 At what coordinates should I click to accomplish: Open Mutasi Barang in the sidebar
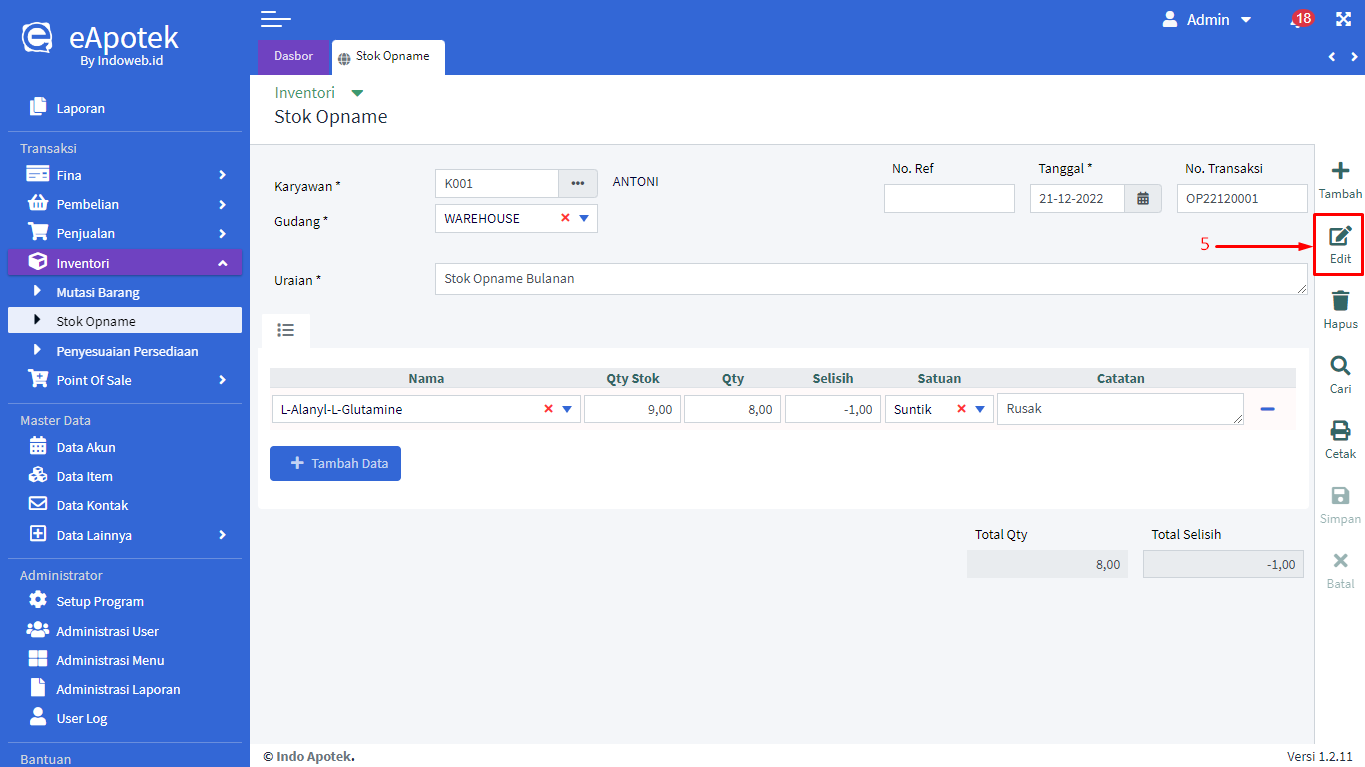coord(98,292)
